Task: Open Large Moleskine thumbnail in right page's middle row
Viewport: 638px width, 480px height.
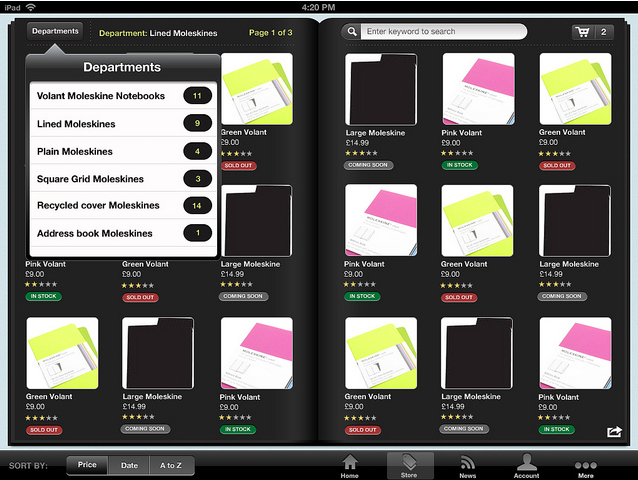Action: (575, 220)
